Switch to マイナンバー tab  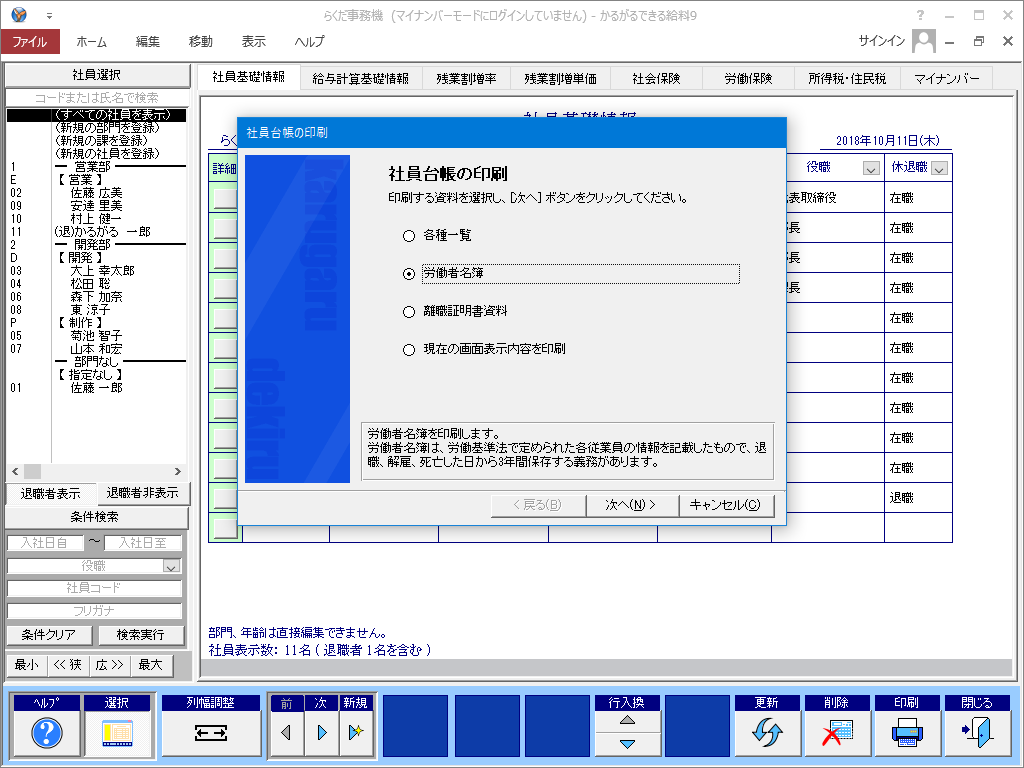pyautogui.click(x=947, y=78)
